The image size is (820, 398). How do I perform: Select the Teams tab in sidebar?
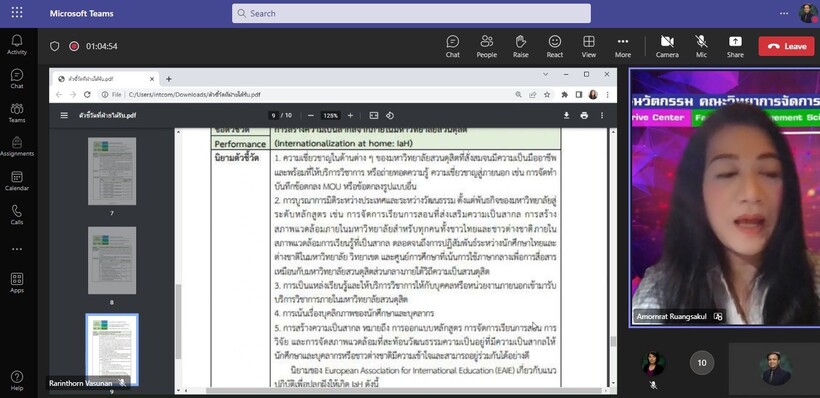(17, 113)
